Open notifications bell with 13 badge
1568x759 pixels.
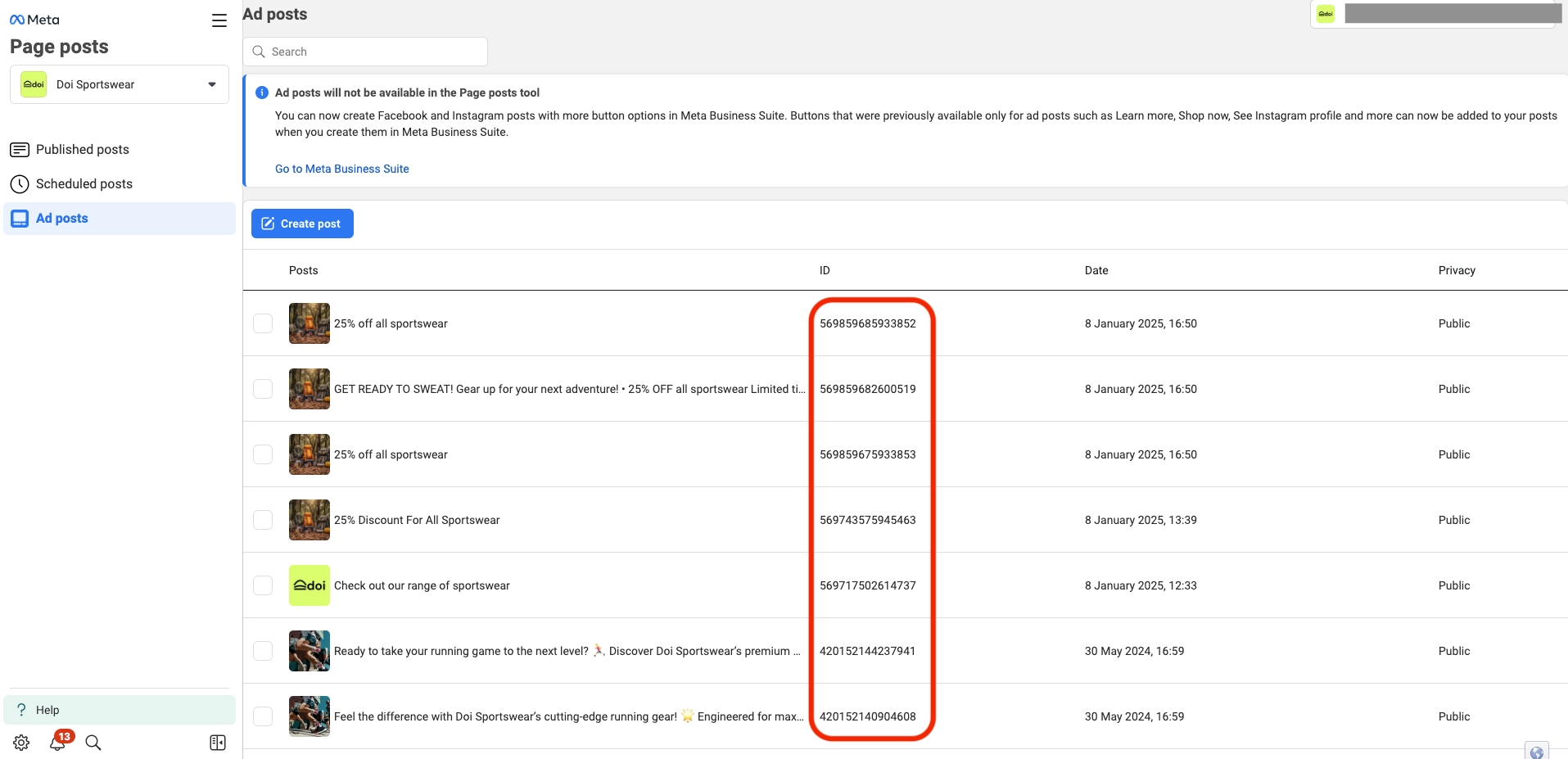pos(57,743)
